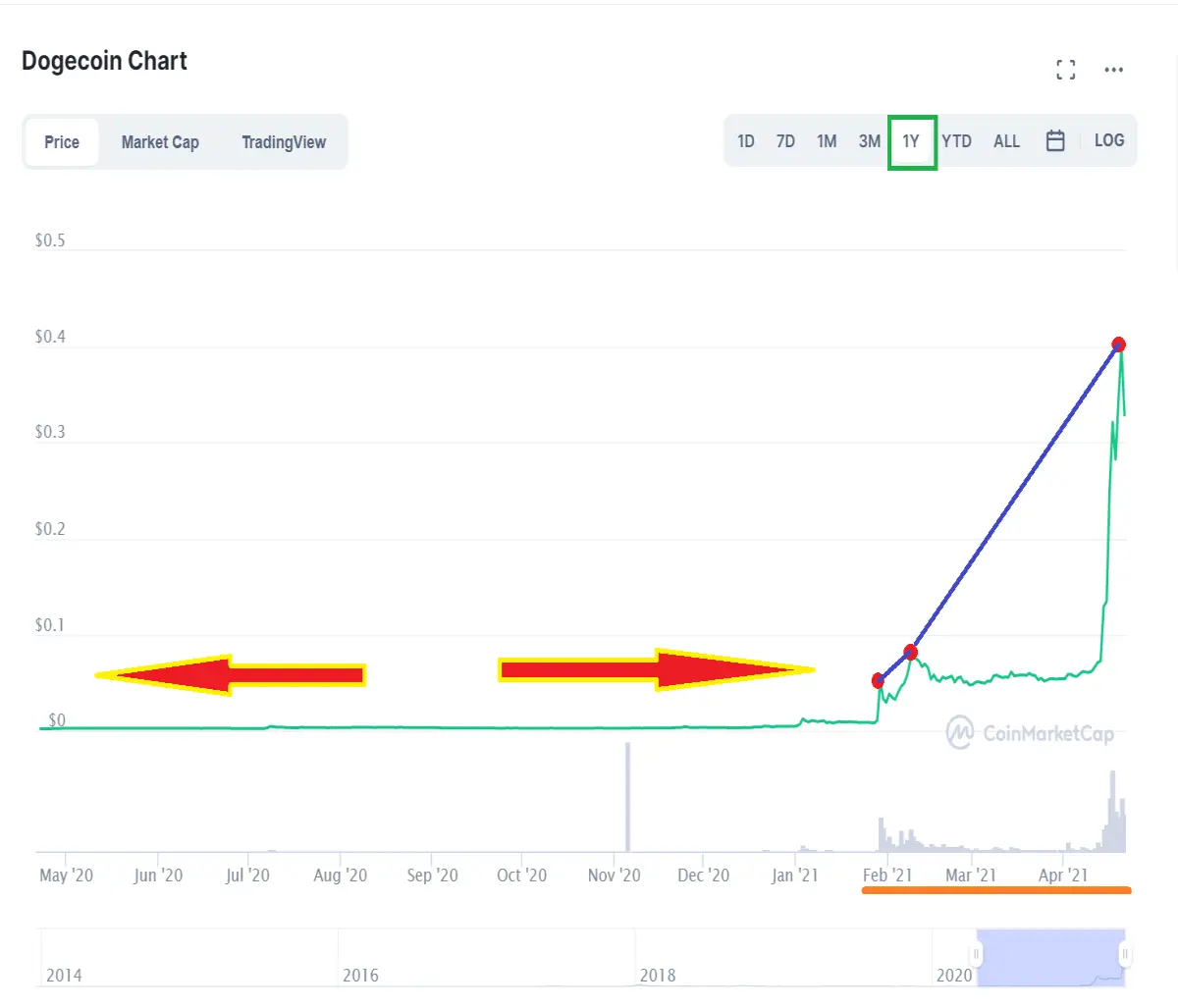Click the $0.3 price axis label

[50, 432]
